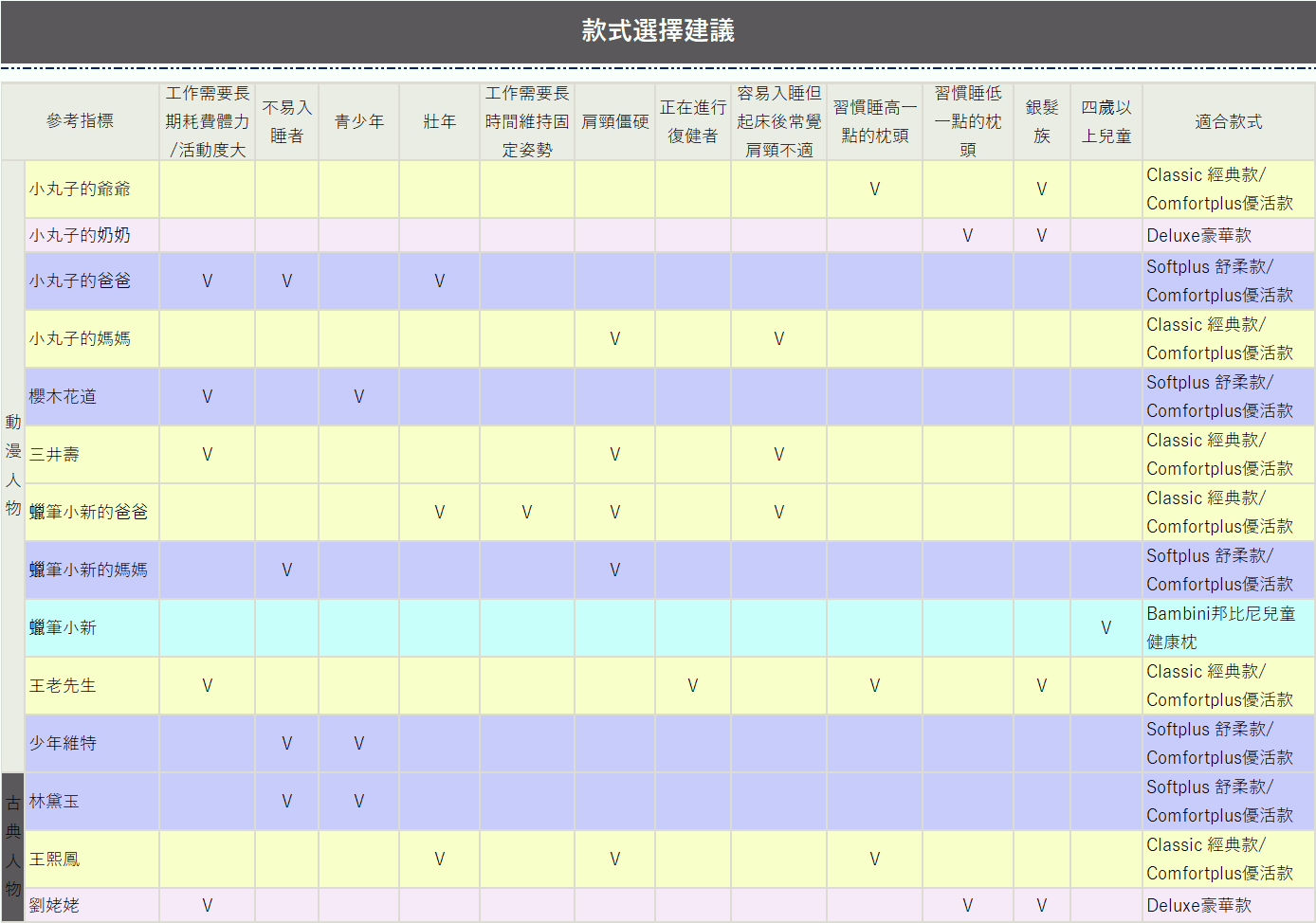Click the 王熙鳳 row label

tap(92, 859)
